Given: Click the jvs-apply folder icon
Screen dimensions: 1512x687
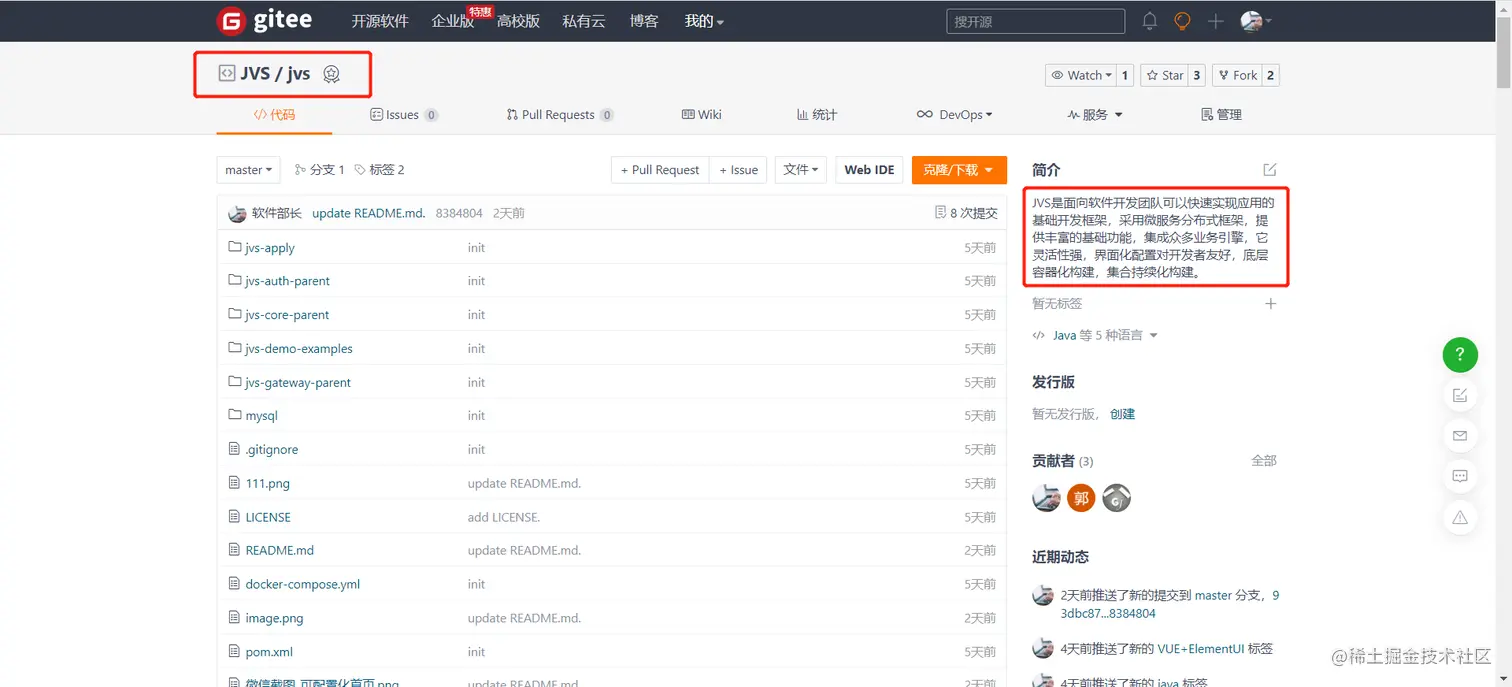Looking at the screenshot, I should pos(235,247).
